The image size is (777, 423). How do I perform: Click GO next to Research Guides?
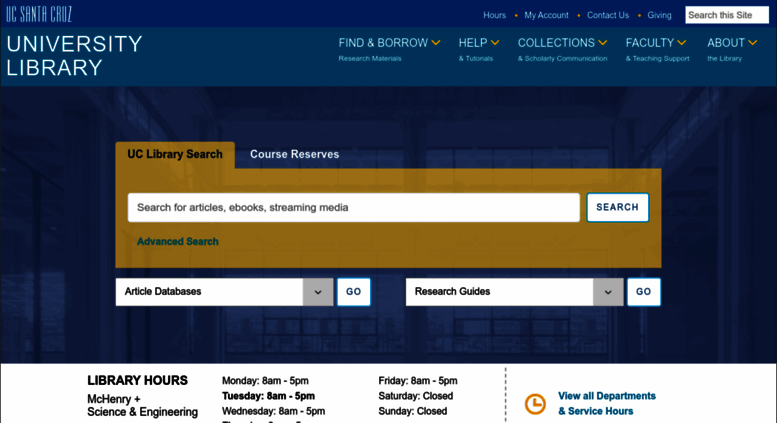coord(643,292)
